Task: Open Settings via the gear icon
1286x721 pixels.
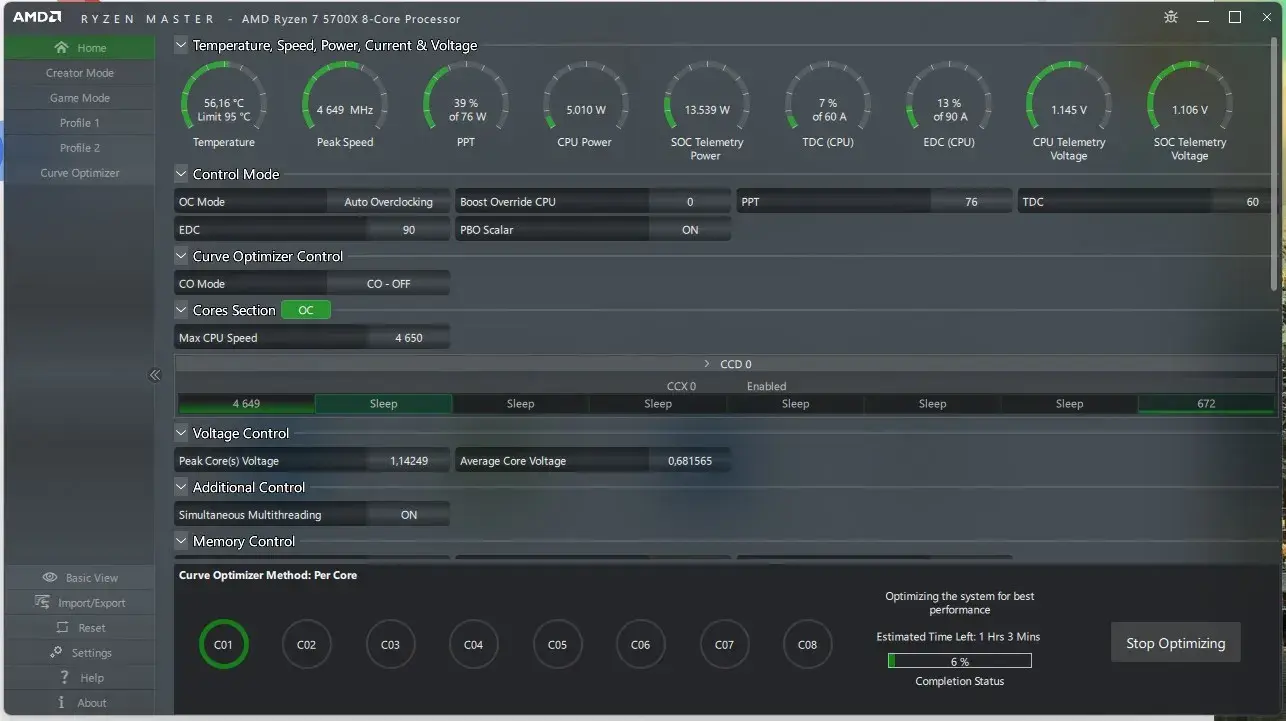Action: (x=55, y=653)
